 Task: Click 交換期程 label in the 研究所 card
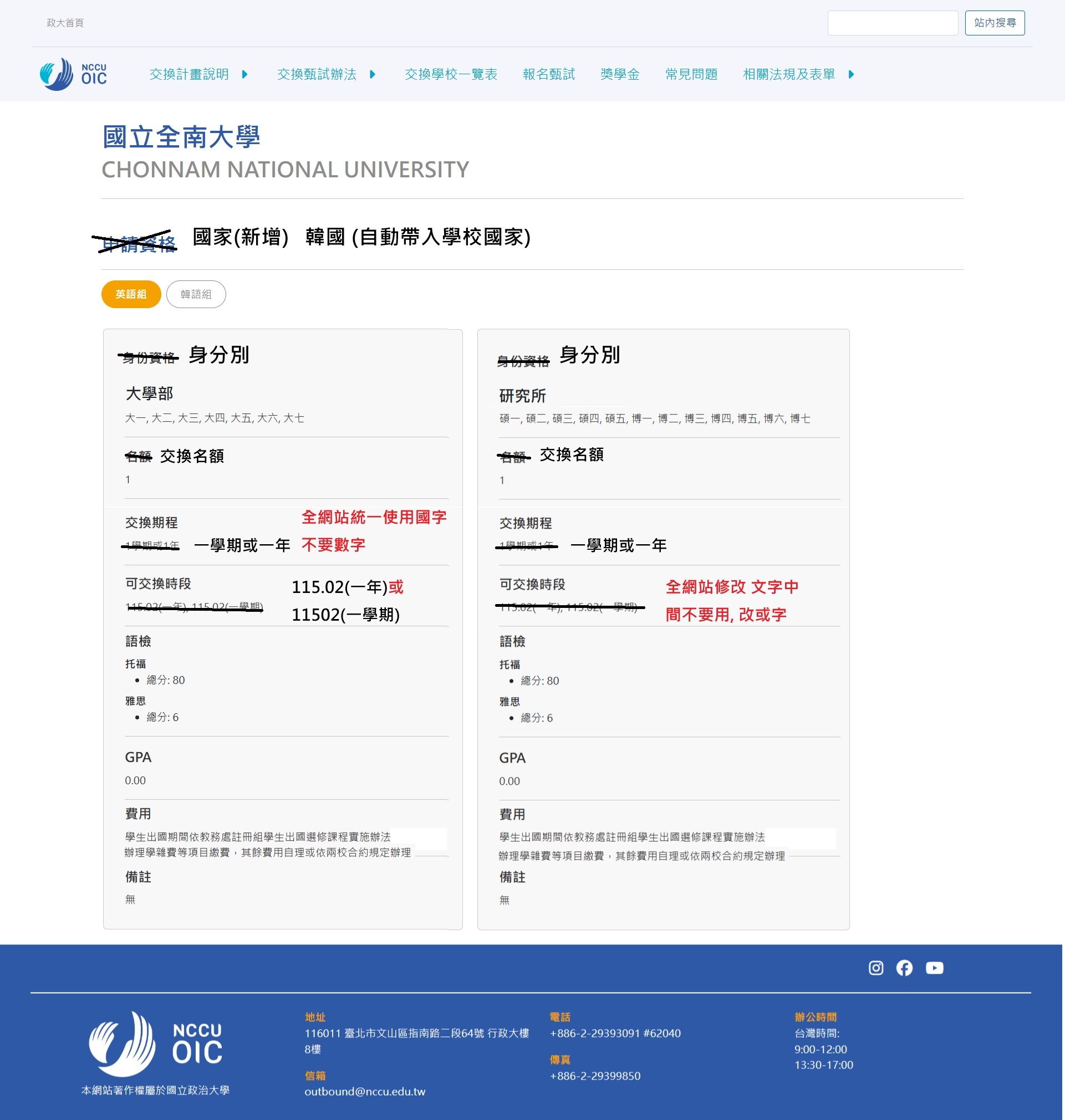point(526,523)
